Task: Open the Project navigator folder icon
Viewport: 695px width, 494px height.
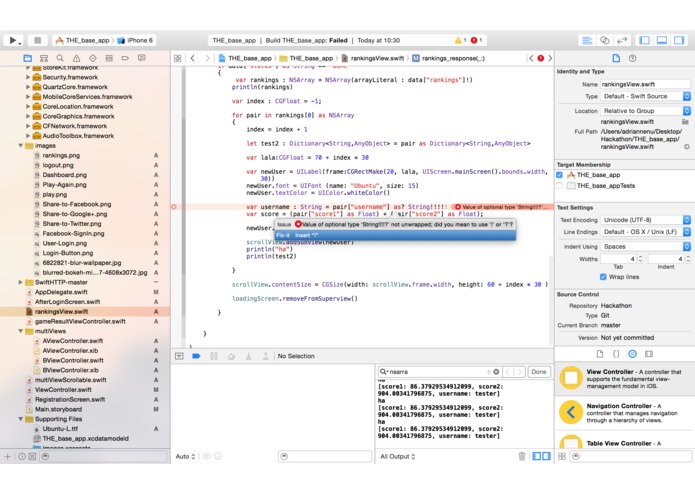Action: [27, 58]
